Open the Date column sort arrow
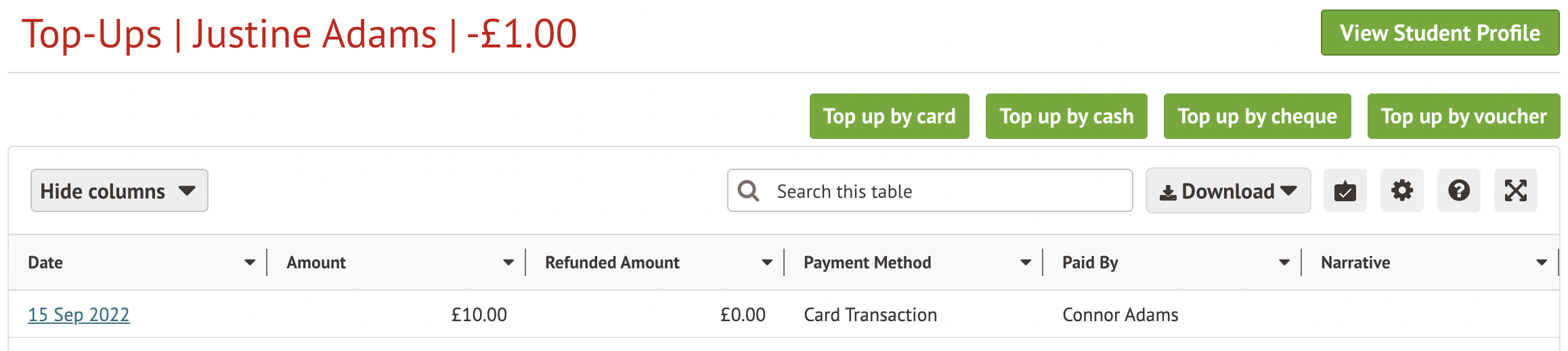Viewport: 1568px width, 351px height. point(250,263)
